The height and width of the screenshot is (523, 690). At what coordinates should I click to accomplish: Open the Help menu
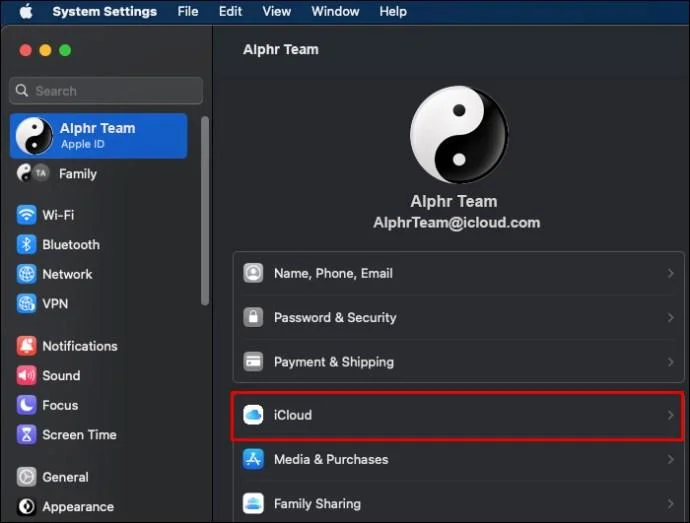pyautogui.click(x=393, y=11)
